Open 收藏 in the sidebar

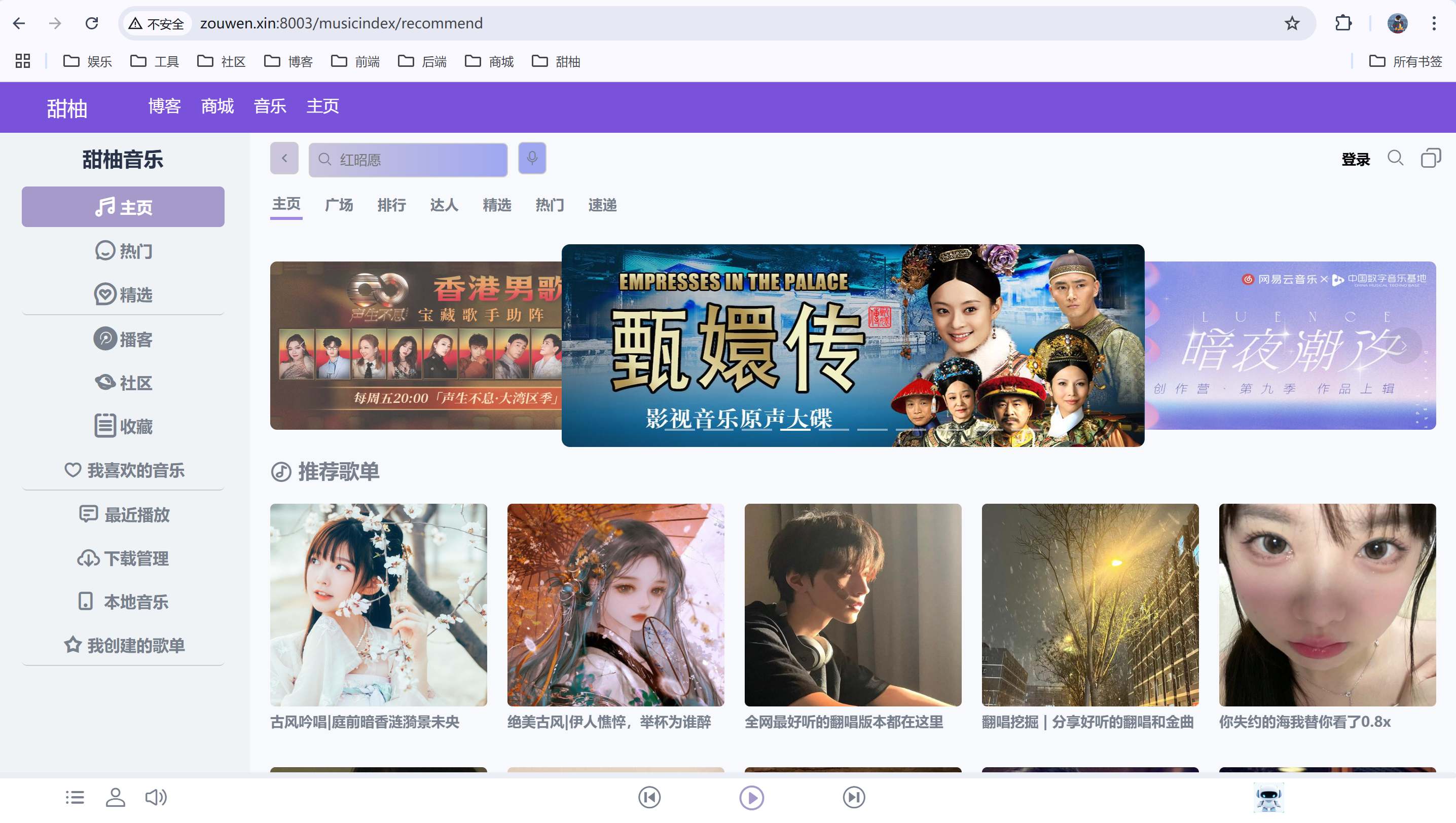click(x=123, y=426)
